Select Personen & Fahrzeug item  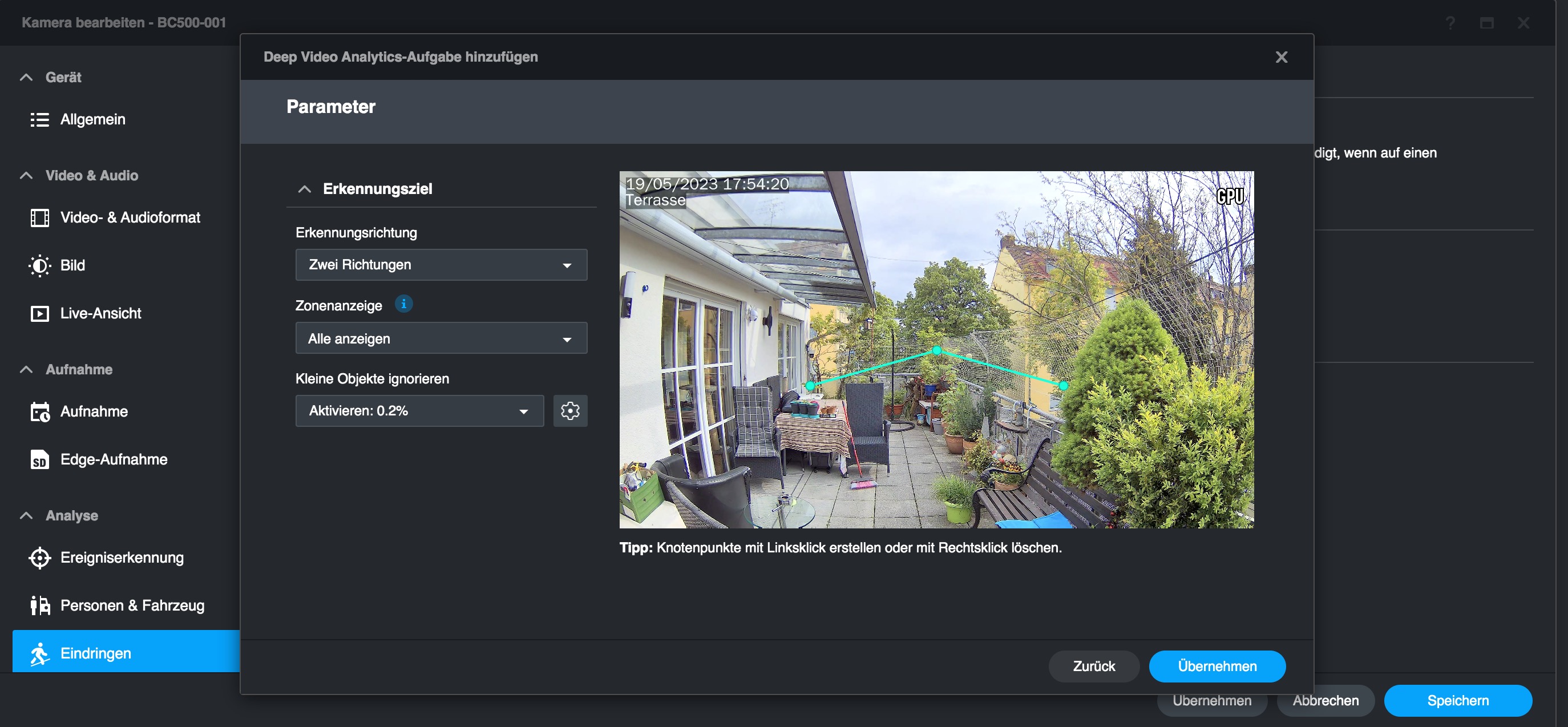pos(132,605)
